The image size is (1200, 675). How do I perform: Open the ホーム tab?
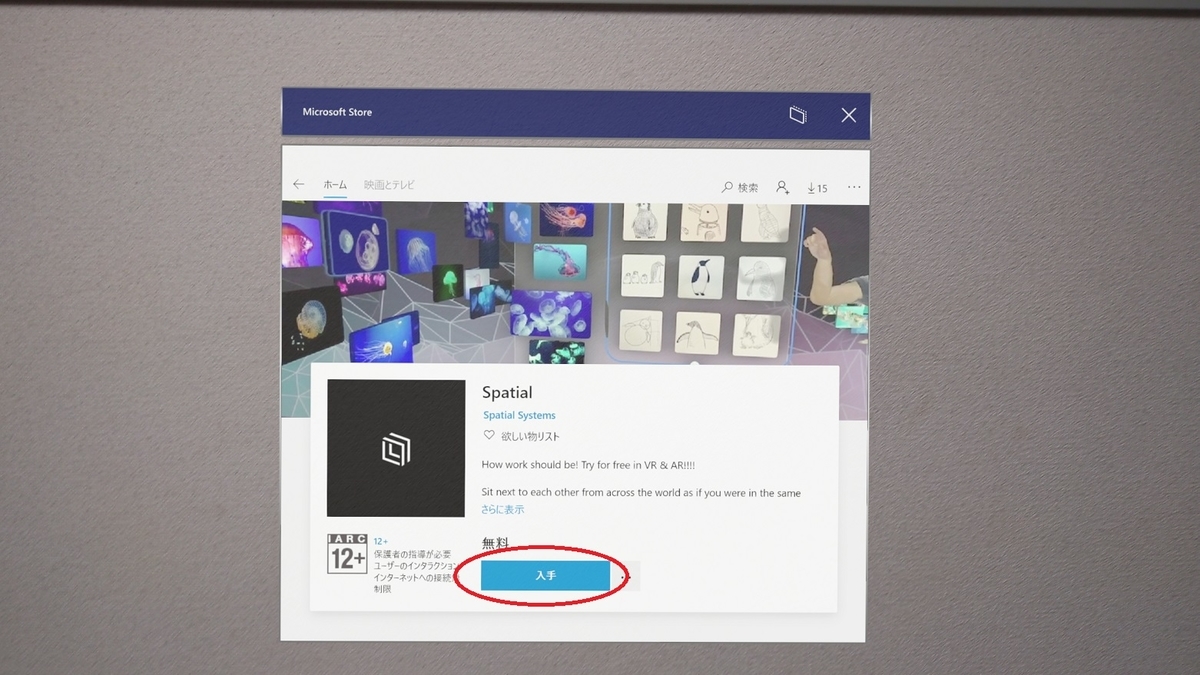(x=335, y=185)
